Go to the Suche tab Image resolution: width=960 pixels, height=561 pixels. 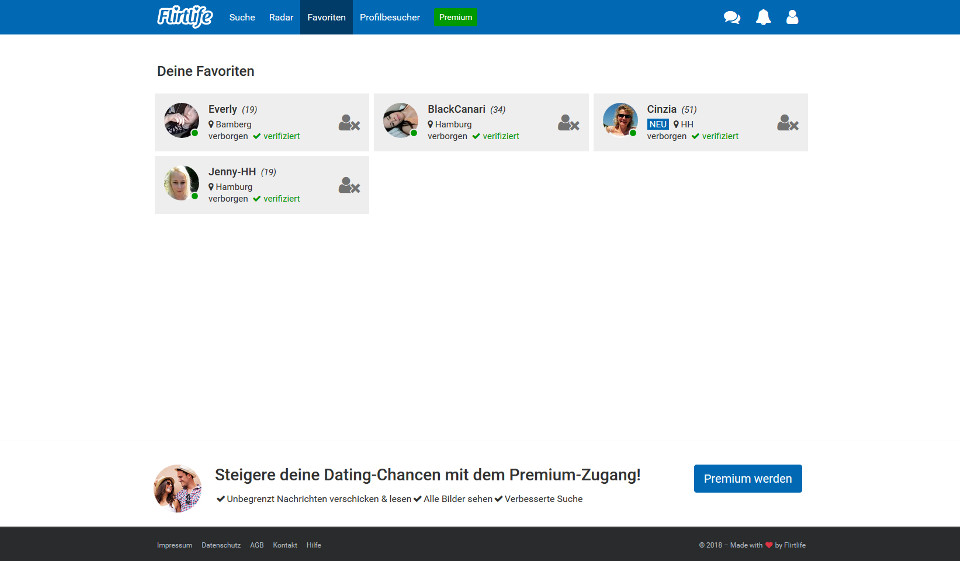[x=242, y=17]
